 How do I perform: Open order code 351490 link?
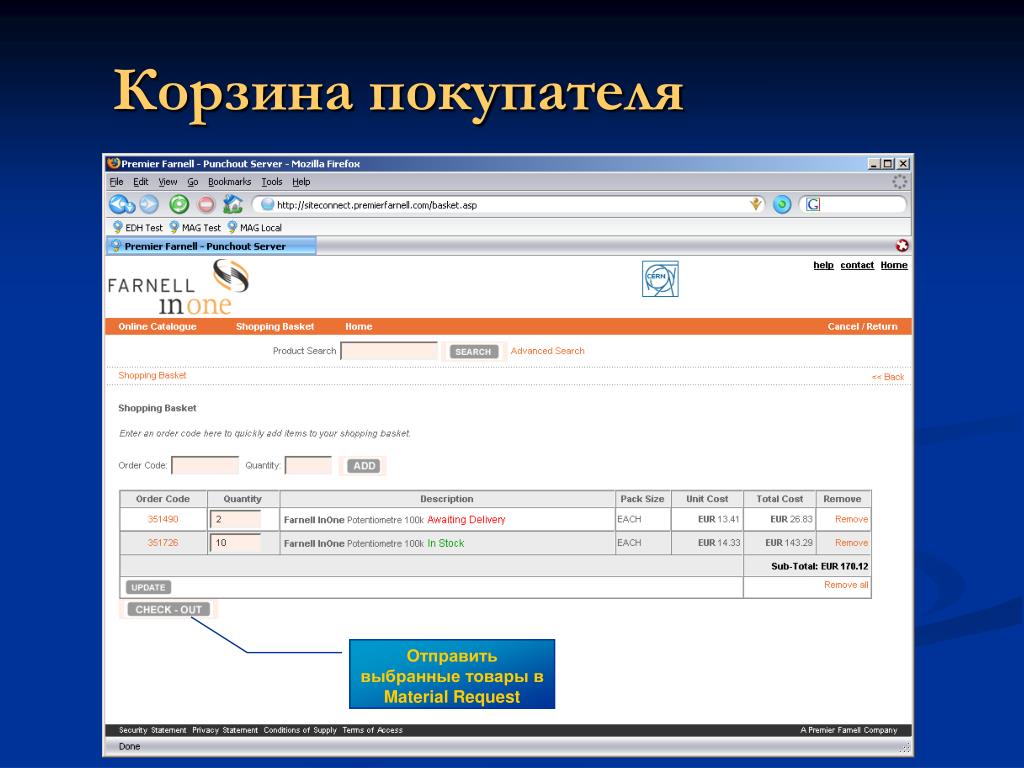163,519
